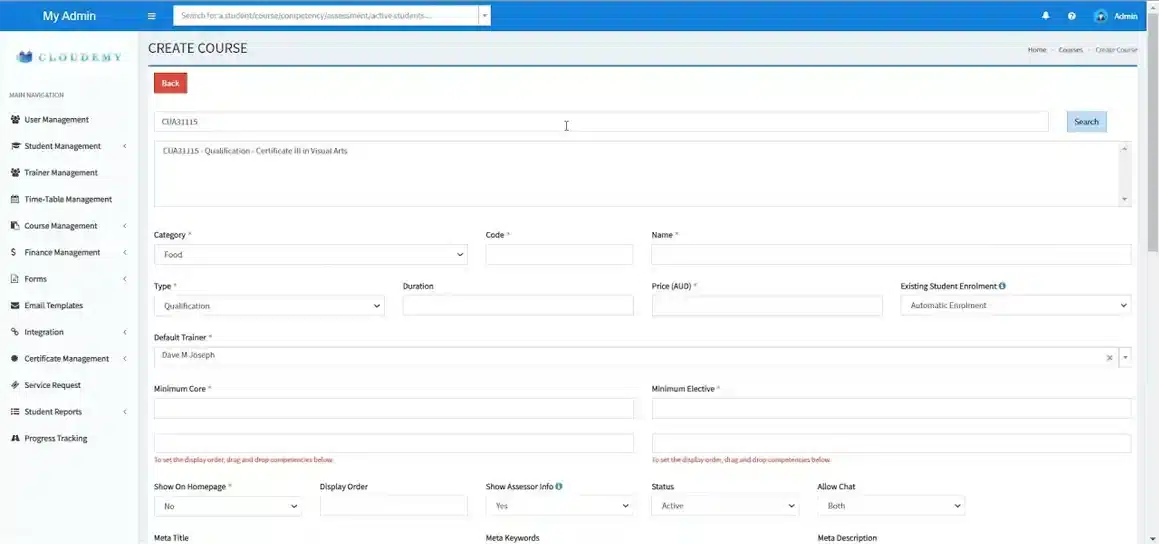Go to Courses breadcrumb link
1159x544 pixels.
point(1070,50)
